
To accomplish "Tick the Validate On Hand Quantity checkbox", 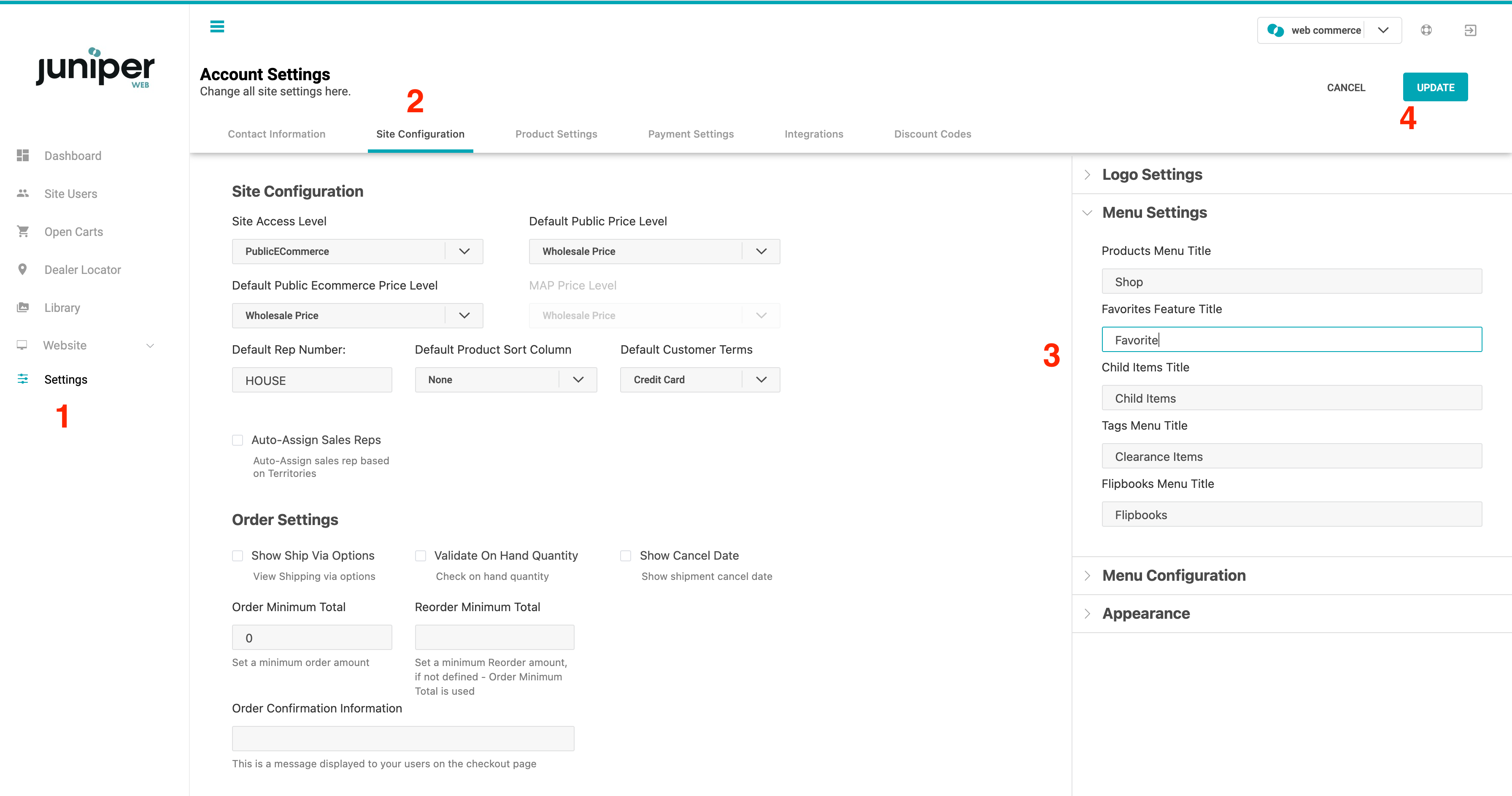I will tap(420, 556).
